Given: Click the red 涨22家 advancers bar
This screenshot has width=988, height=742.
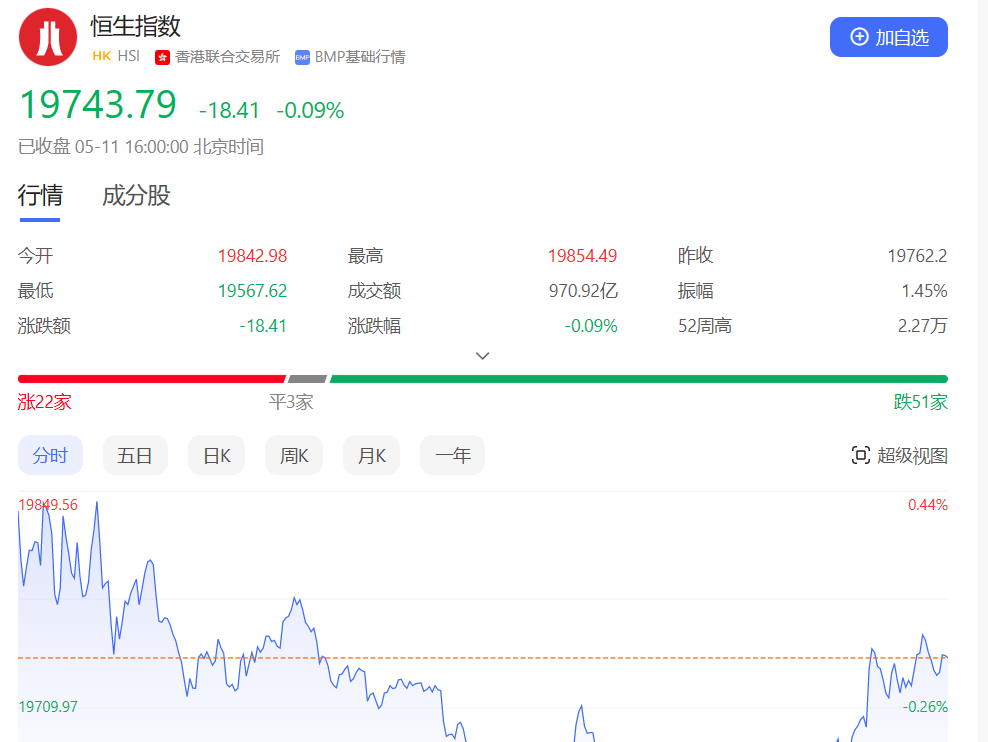Looking at the screenshot, I should pyautogui.click(x=151, y=379).
